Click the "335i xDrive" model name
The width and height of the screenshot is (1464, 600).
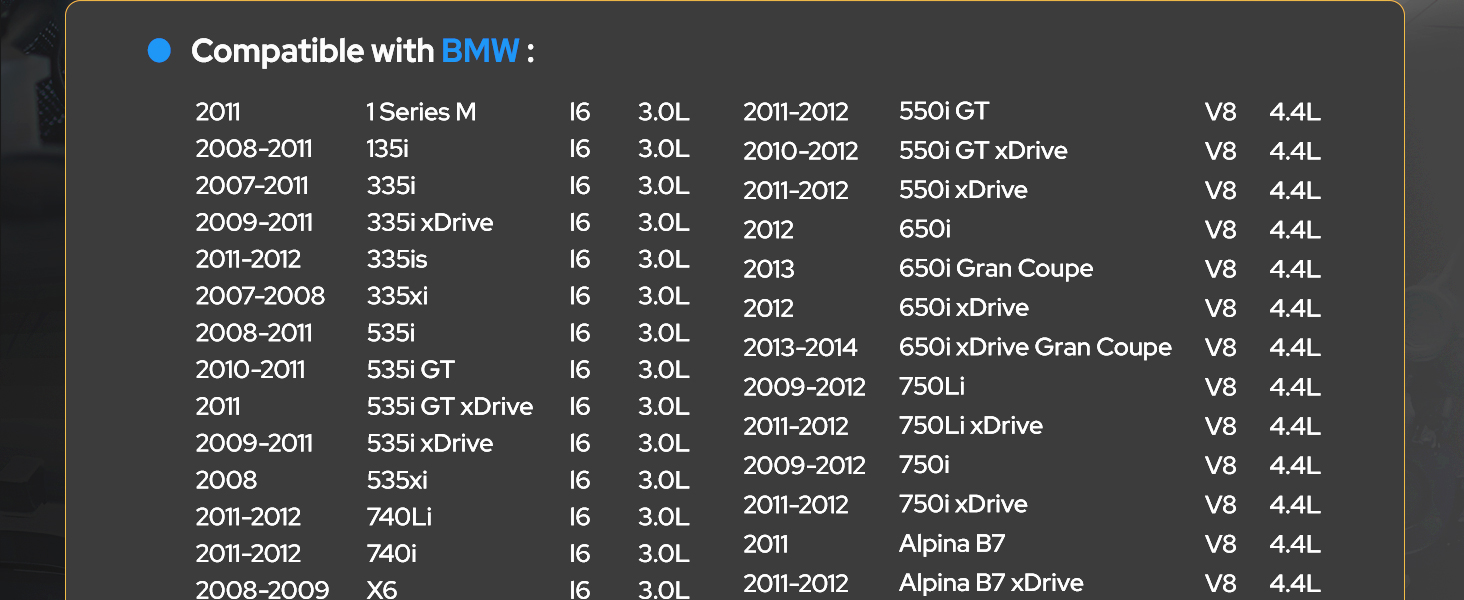point(430,222)
